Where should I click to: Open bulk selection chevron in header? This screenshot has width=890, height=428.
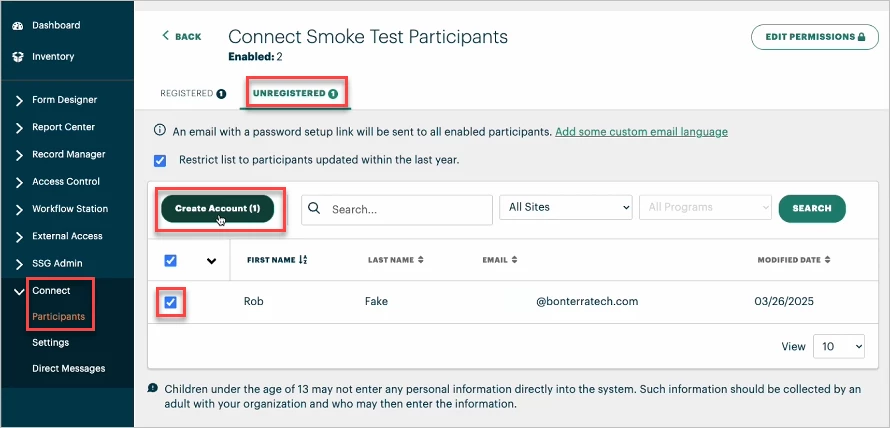(x=212, y=261)
